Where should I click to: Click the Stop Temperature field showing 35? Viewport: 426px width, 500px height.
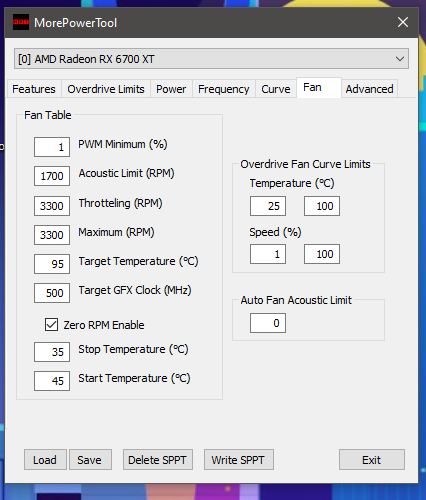coord(52,352)
